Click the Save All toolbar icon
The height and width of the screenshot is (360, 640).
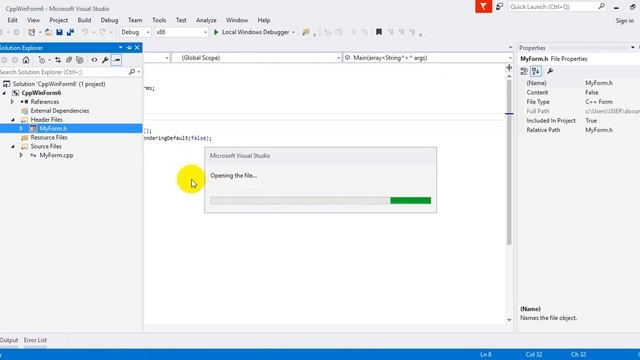[x=70, y=32]
